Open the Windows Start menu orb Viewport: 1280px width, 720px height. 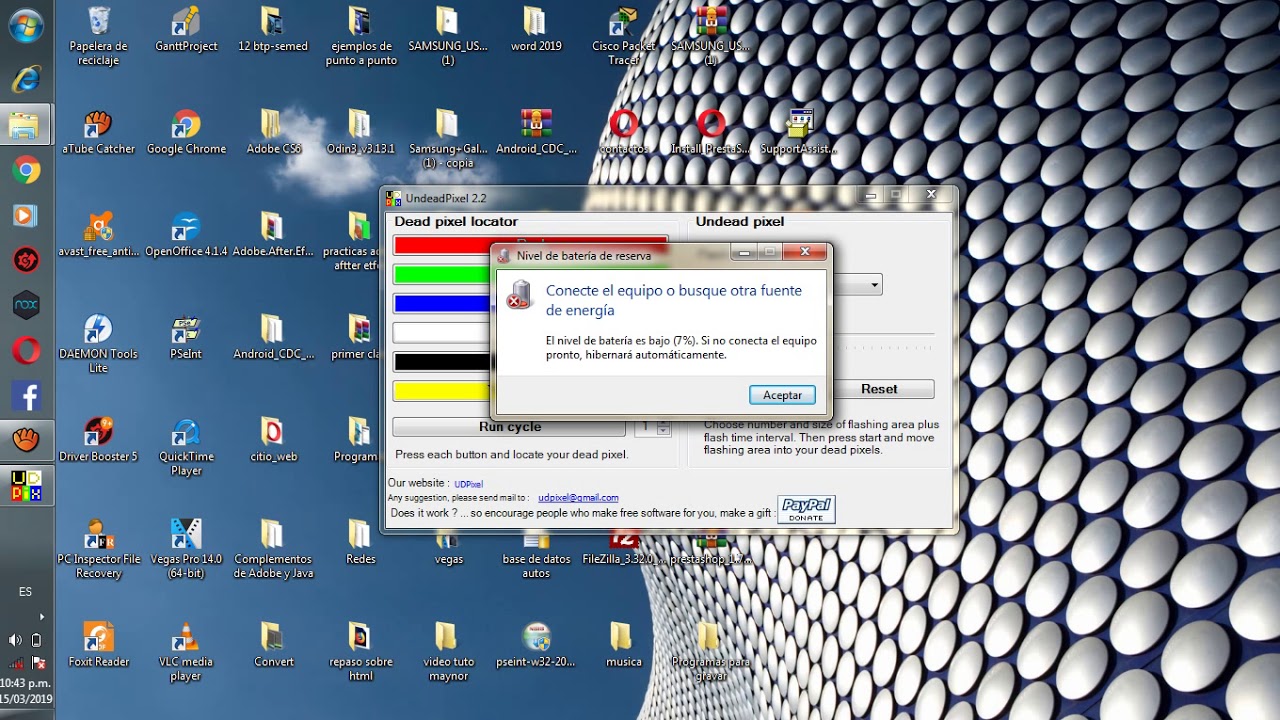26,26
